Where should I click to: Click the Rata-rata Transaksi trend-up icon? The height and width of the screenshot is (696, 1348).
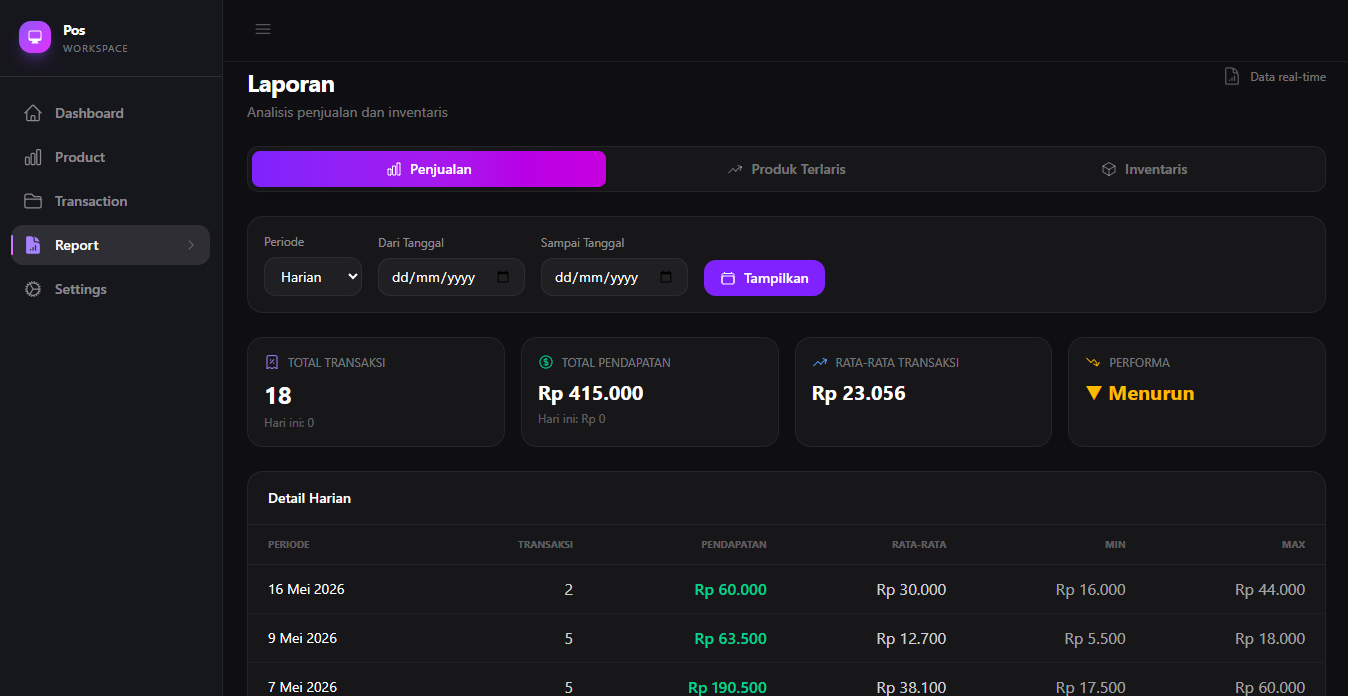pyautogui.click(x=820, y=362)
